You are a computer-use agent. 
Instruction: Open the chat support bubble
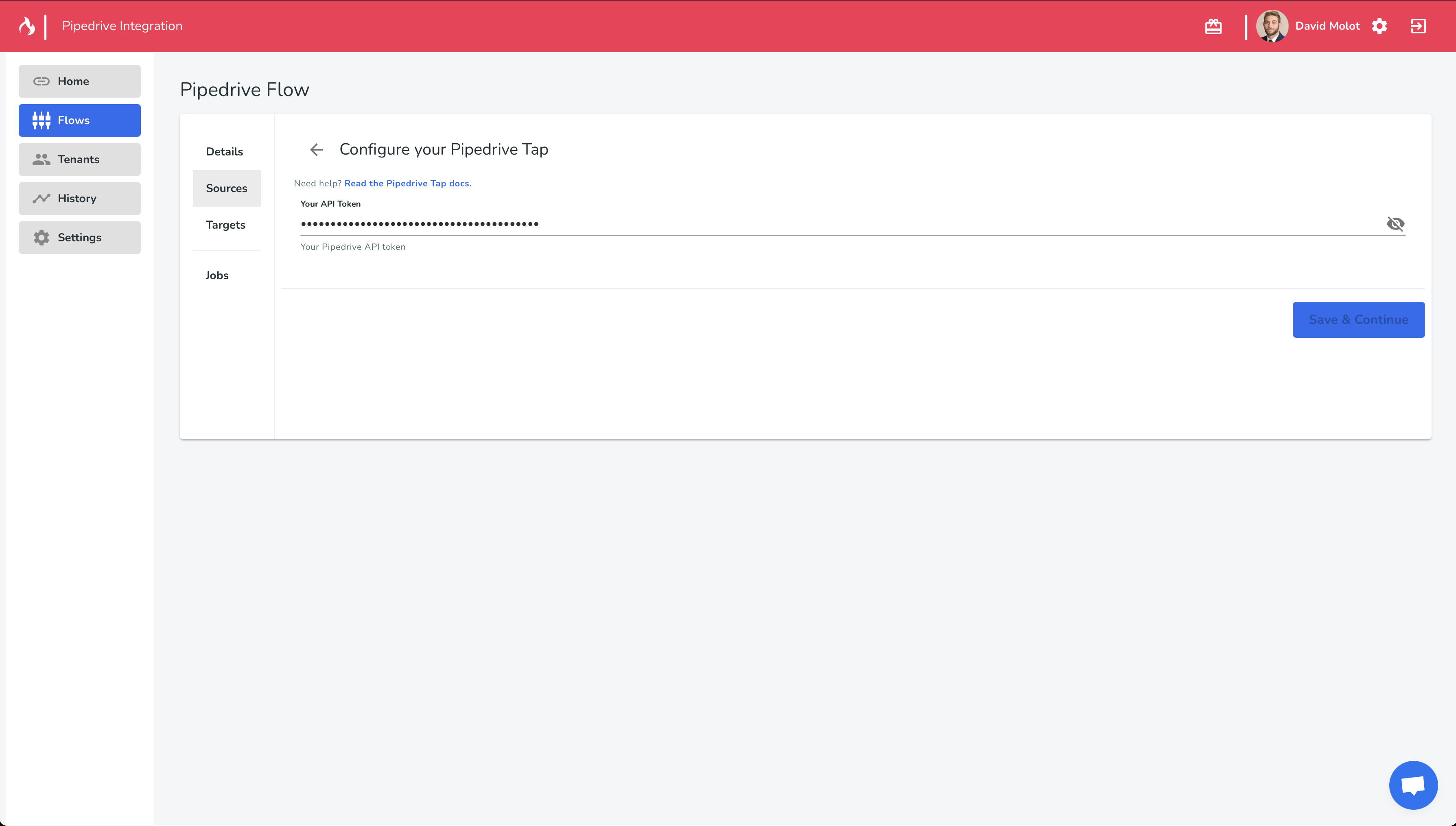click(1413, 785)
